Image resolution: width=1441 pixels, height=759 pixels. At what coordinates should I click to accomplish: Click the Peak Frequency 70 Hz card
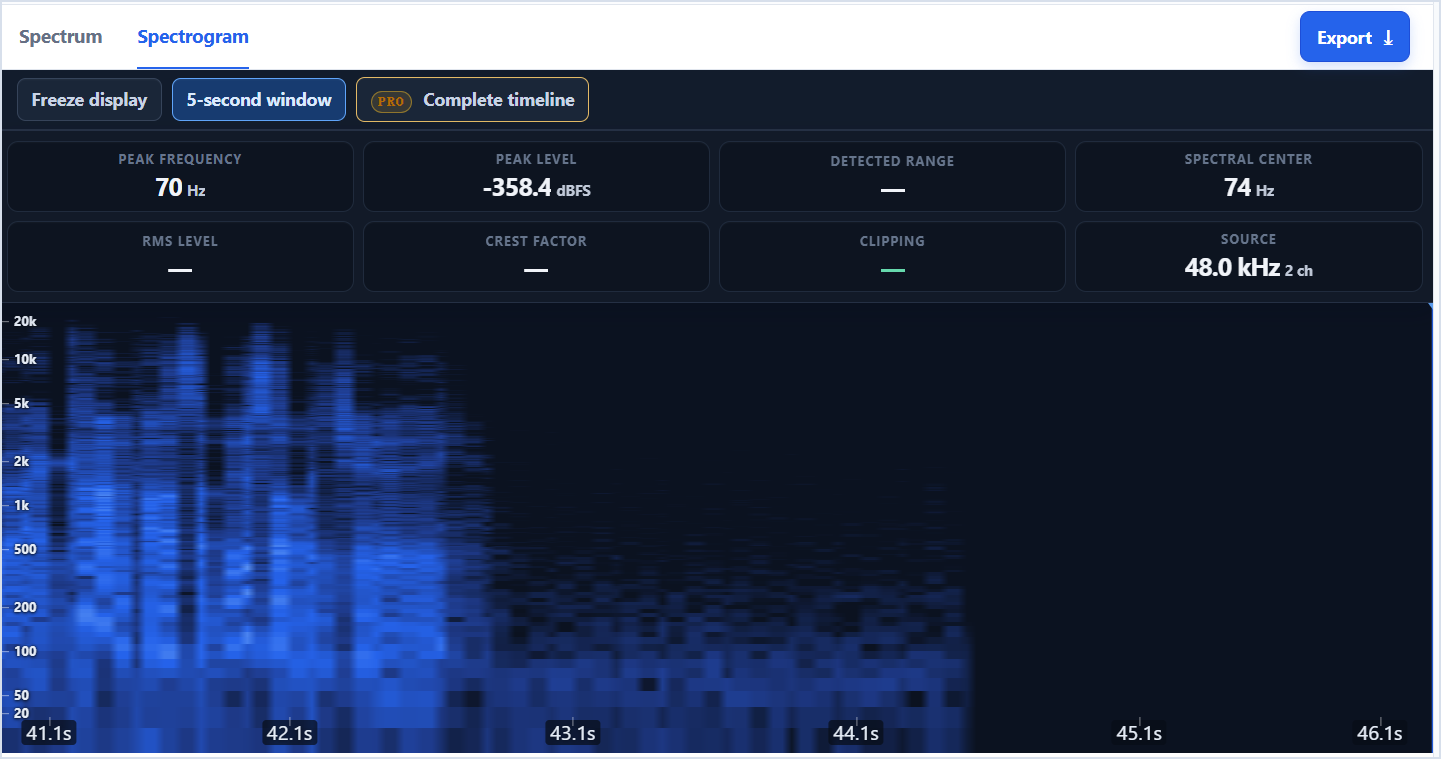pyautogui.click(x=180, y=176)
